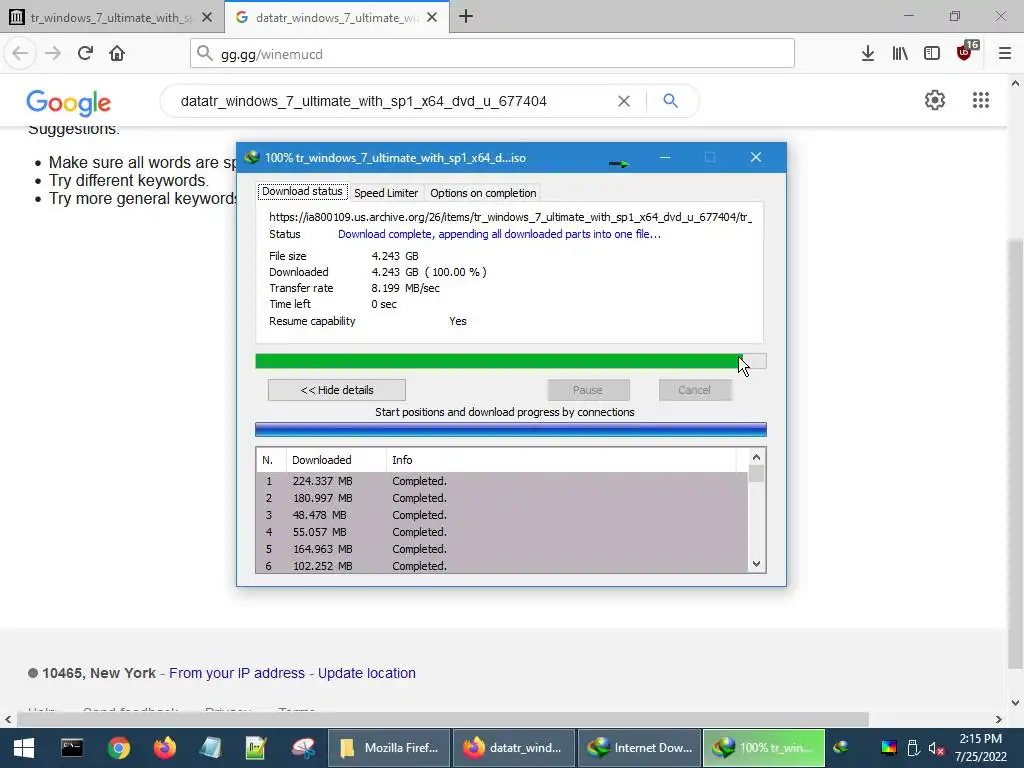Select connection row with 180.997 MB
The width and height of the screenshot is (1024, 768).
tap(502, 498)
